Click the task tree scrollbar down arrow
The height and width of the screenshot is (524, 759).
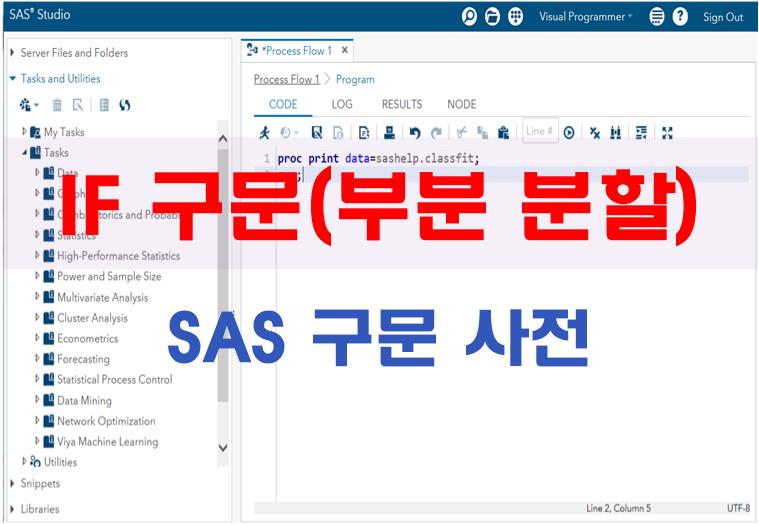pyautogui.click(x=223, y=448)
